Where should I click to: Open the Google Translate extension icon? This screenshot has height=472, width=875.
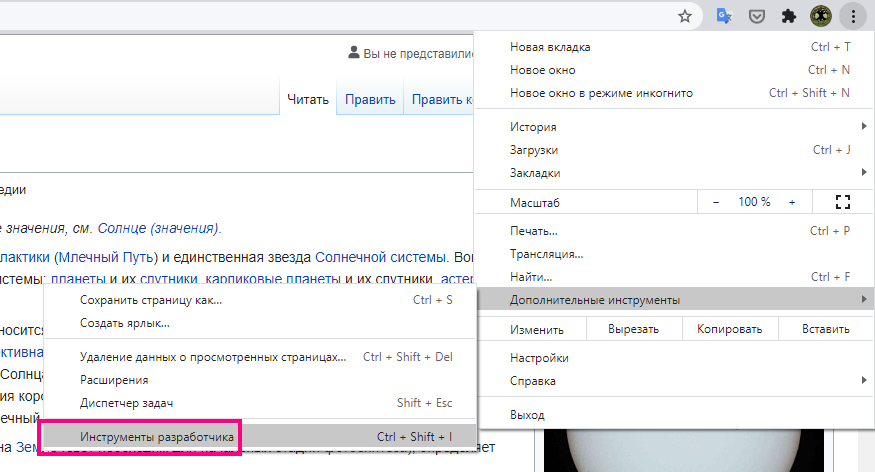pos(725,16)
